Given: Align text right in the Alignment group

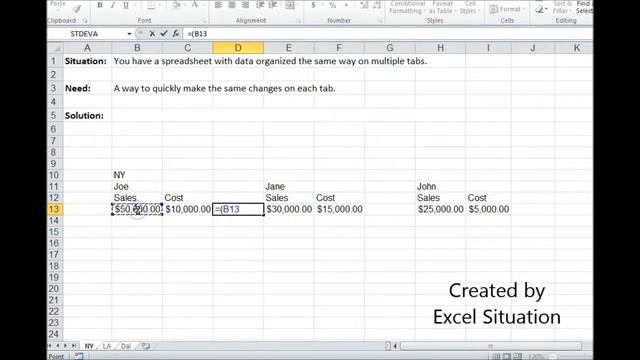Looking at the screenshot, I should point(245,5).
